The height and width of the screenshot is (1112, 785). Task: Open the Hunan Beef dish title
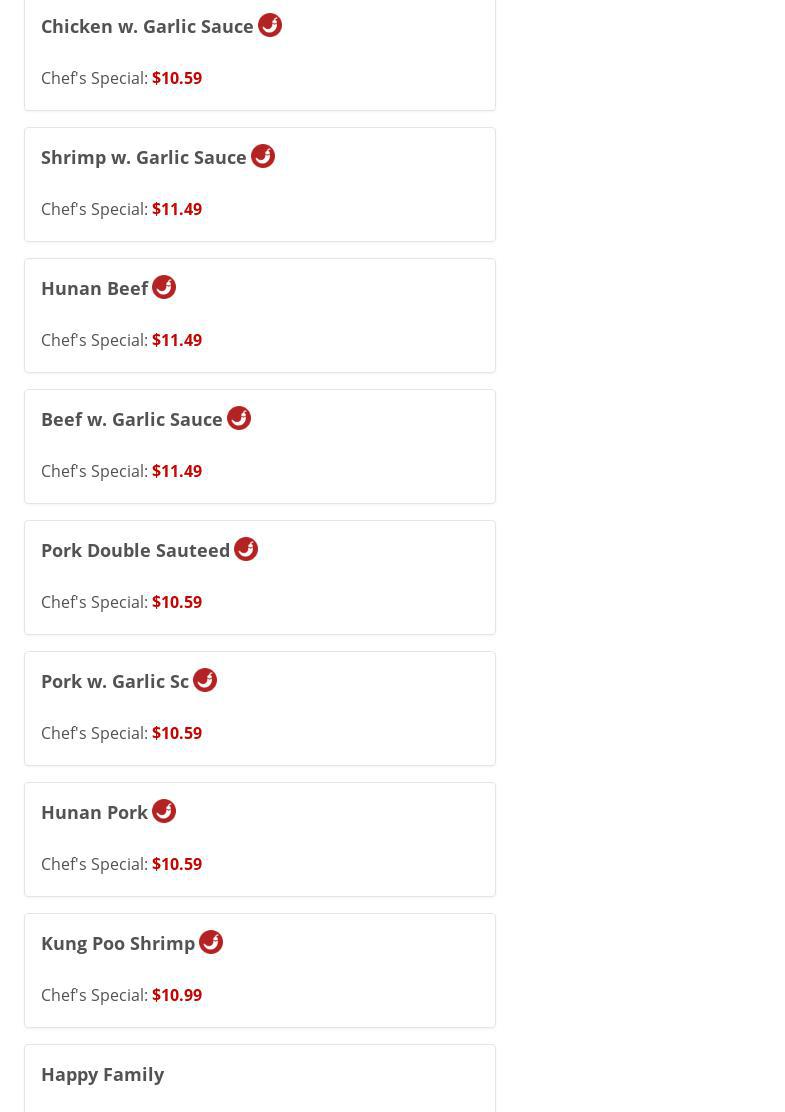click(x=94, y=289)
